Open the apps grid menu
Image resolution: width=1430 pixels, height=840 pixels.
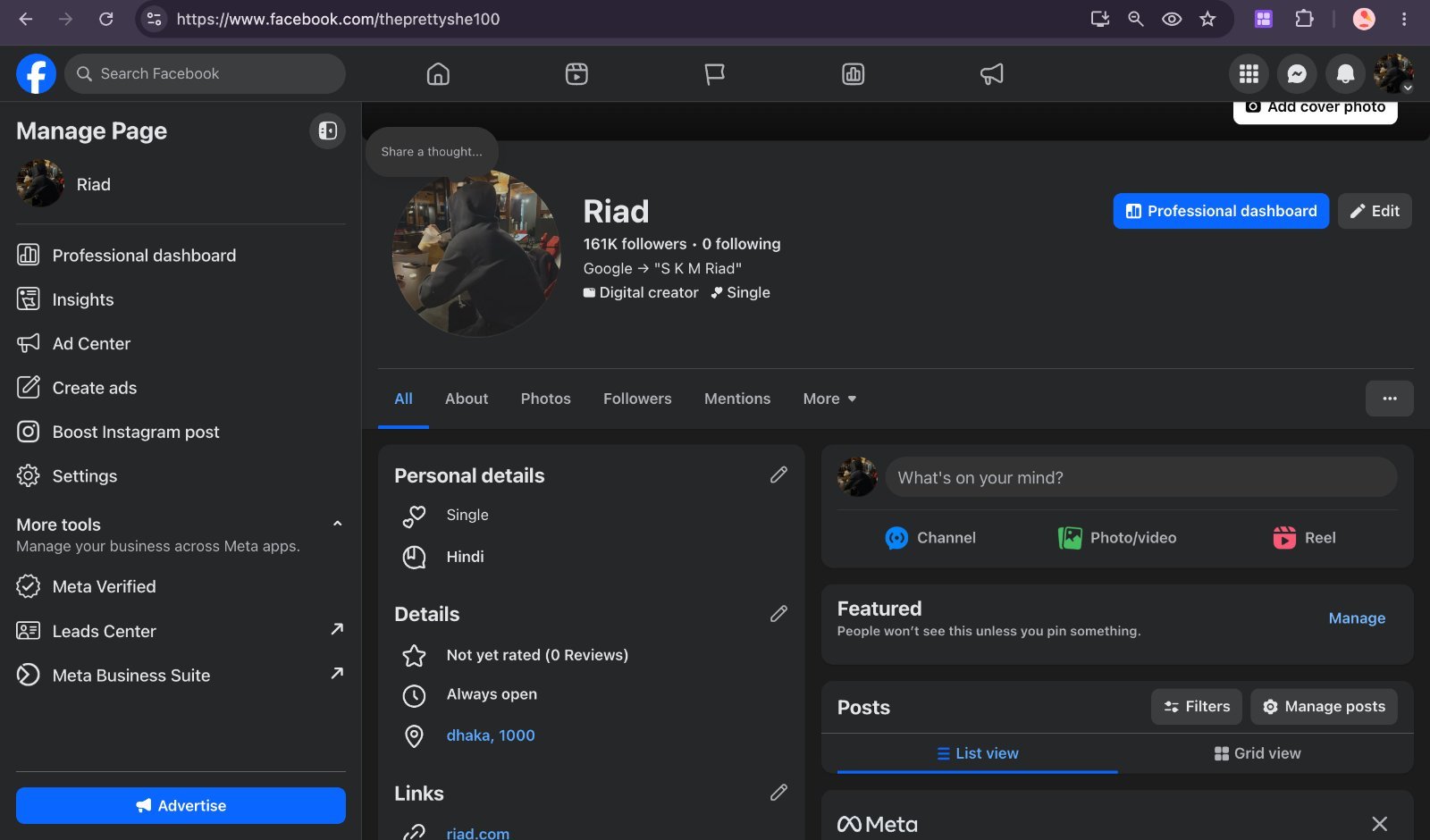pyautogui.click(x=1249, y=74)
